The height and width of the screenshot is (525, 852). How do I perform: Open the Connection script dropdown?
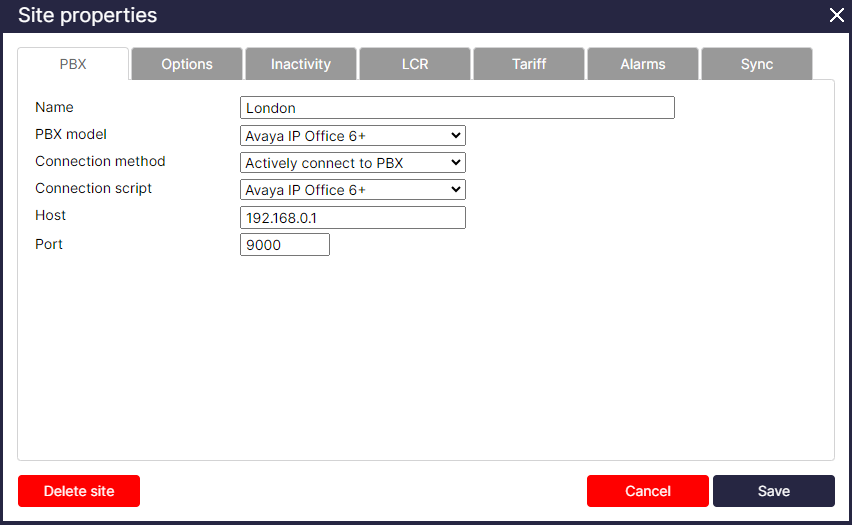coord(353,190)
